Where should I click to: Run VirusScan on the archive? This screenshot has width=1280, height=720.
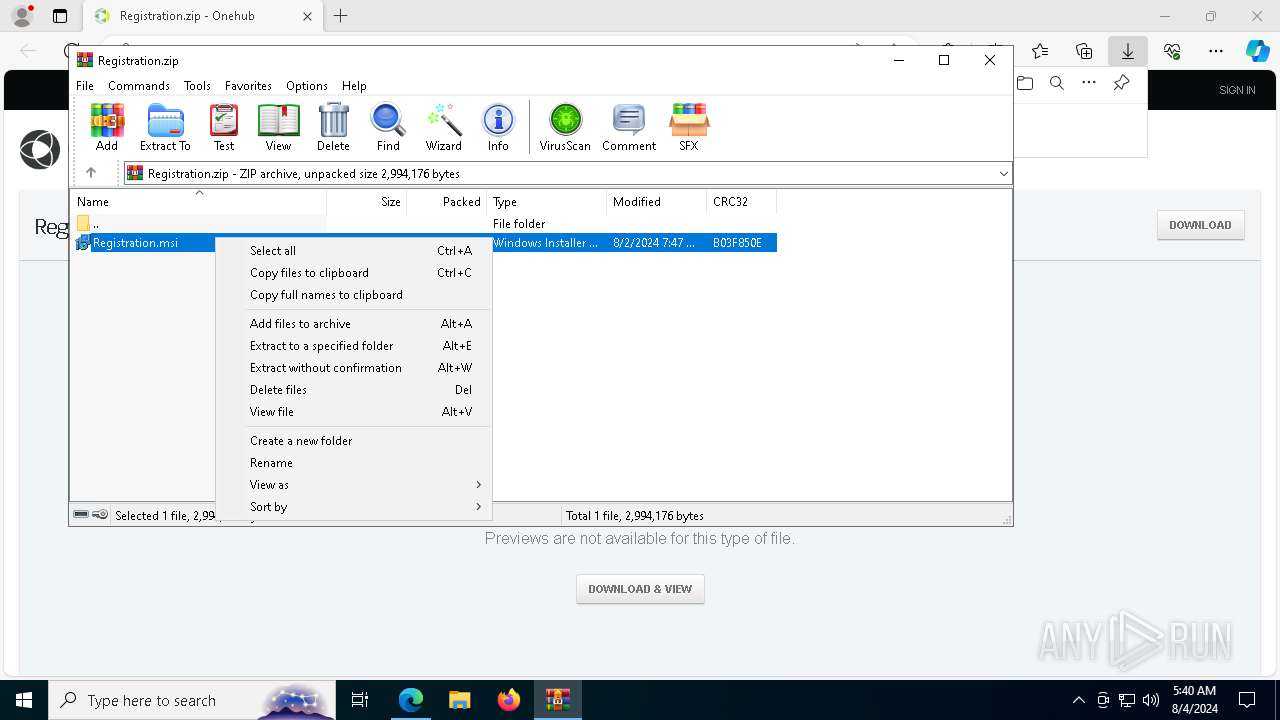565,127
